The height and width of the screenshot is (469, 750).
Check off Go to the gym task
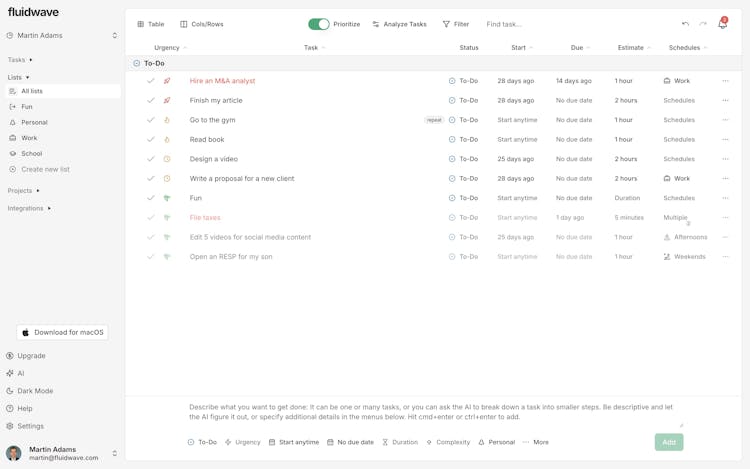coord(151,120)
